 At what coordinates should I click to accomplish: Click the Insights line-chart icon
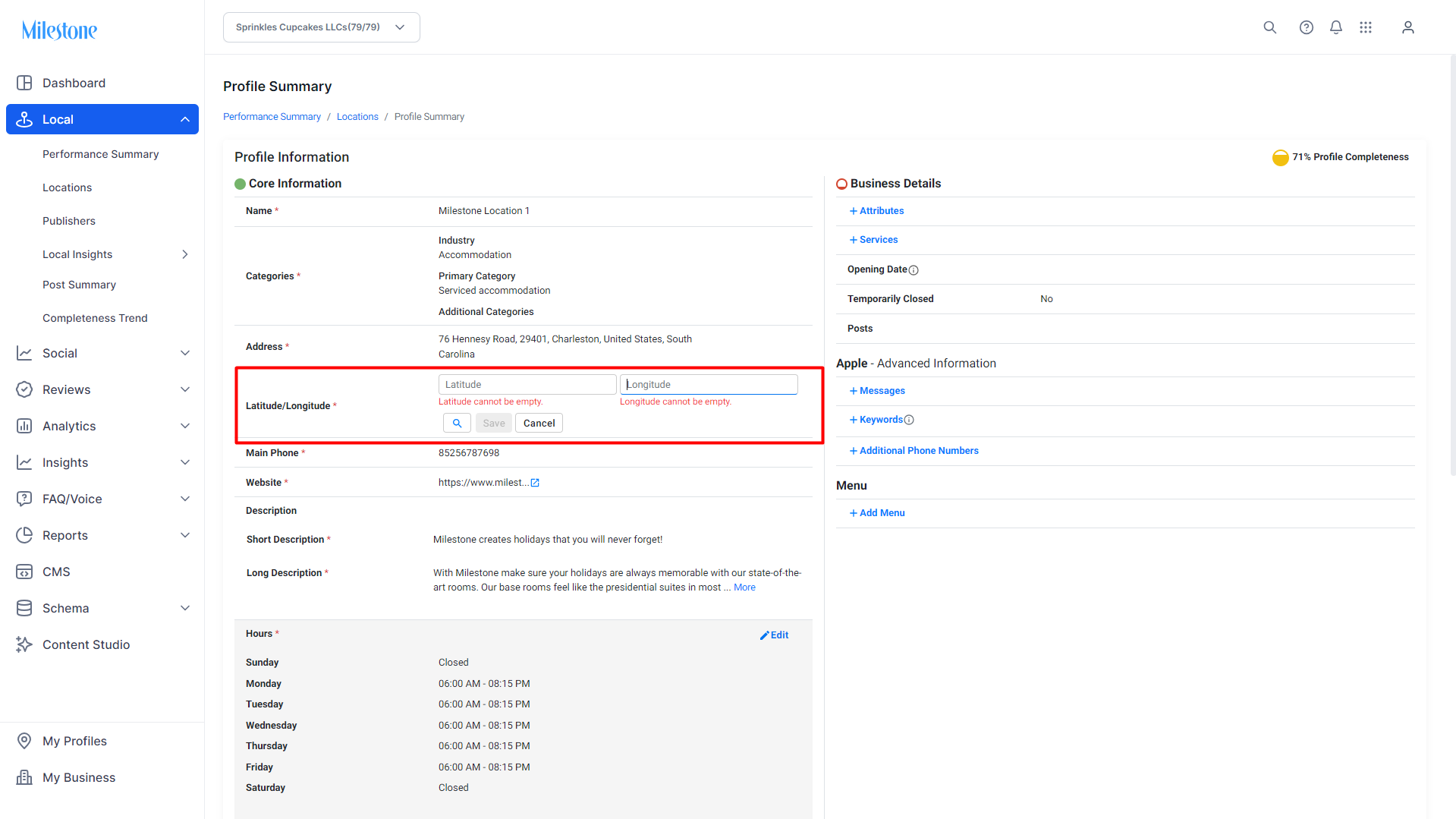[x=24, y=462]
